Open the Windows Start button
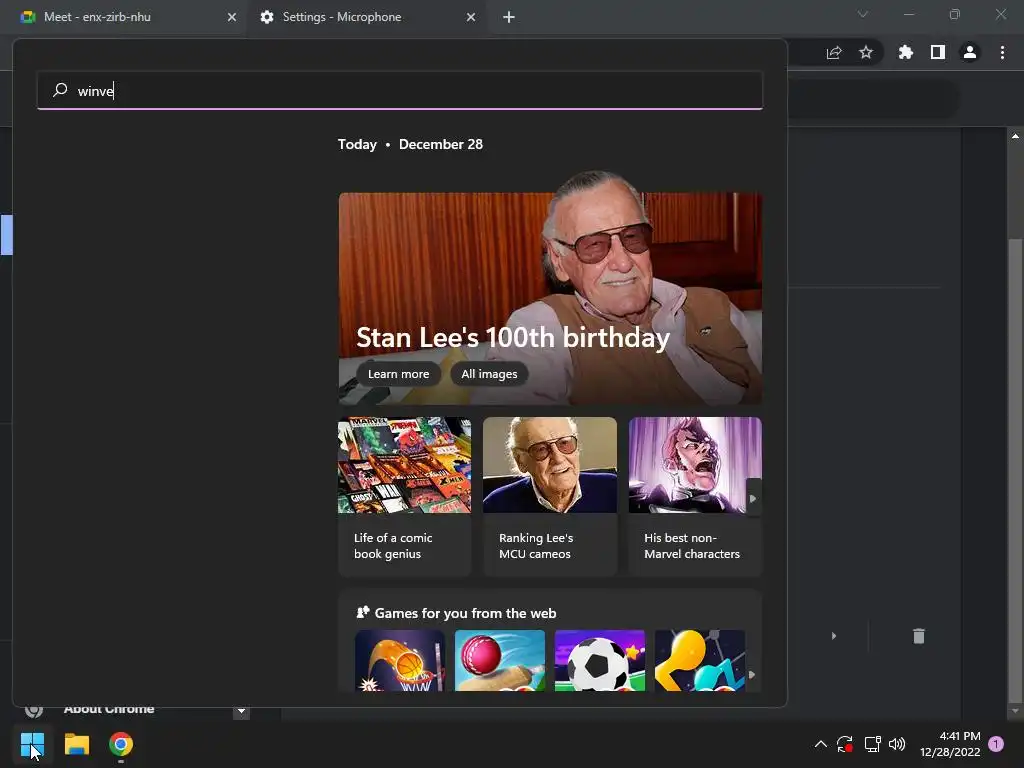Viewport: 1024px width, 768px height. tap(32, 744)
